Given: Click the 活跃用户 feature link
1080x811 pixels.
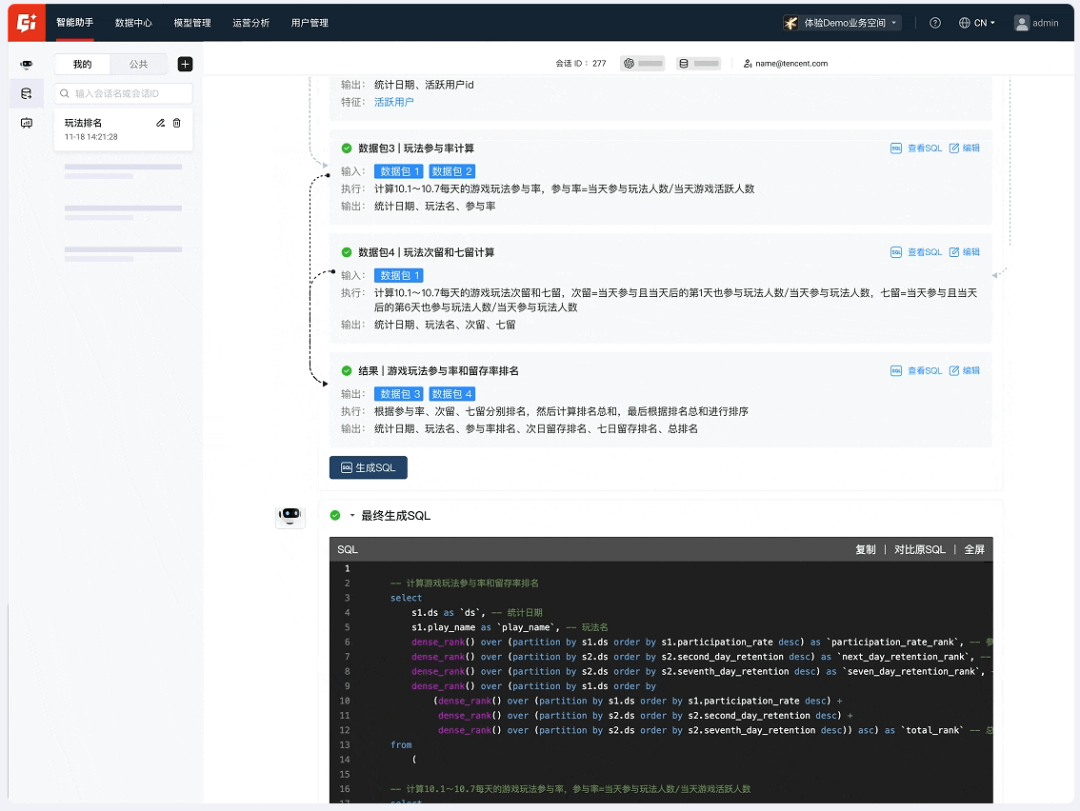Looking at the screenshot, I should (394, 102).
